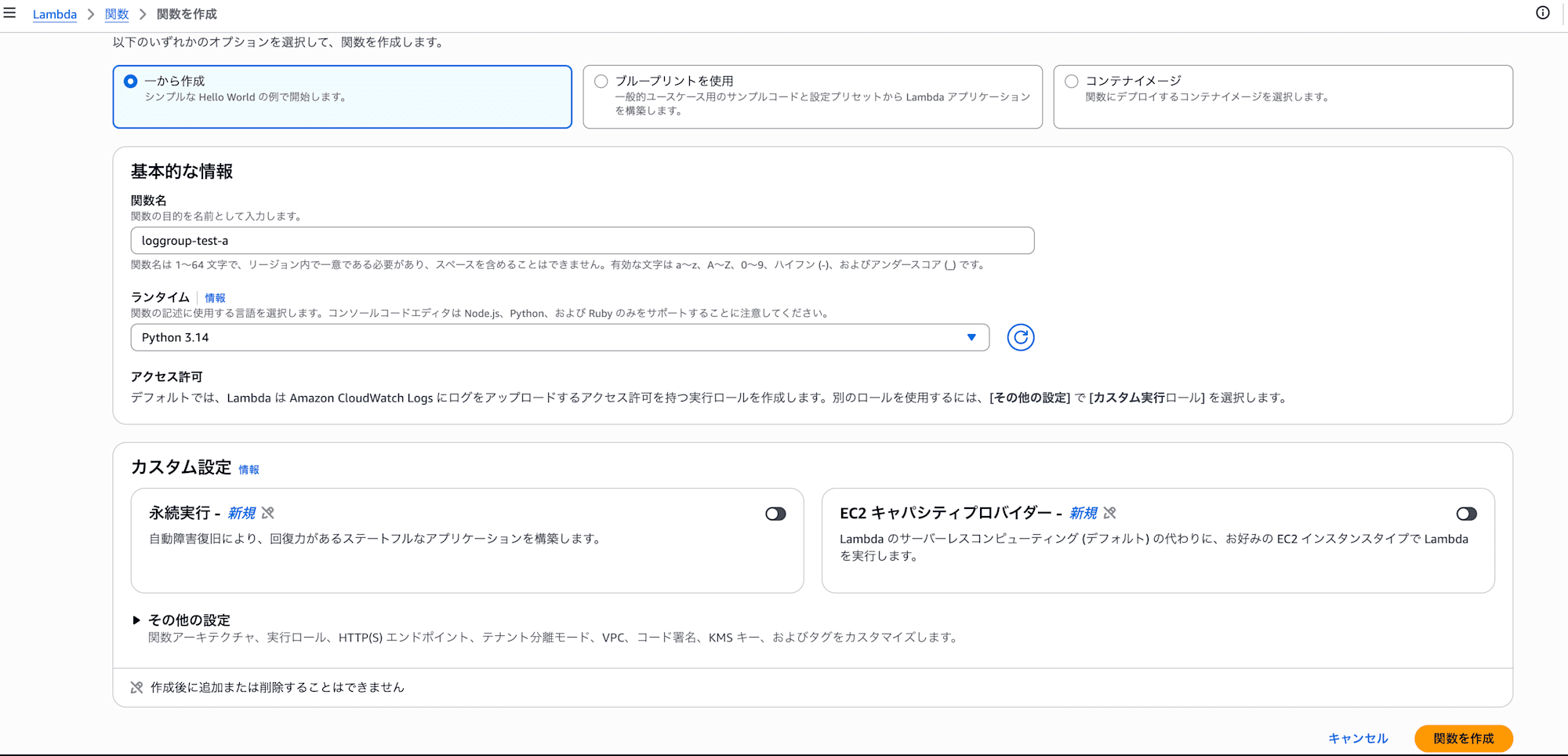1568x756 pixels.
Task: Click the アクセス許可 heading
Action: pos(166,376)
